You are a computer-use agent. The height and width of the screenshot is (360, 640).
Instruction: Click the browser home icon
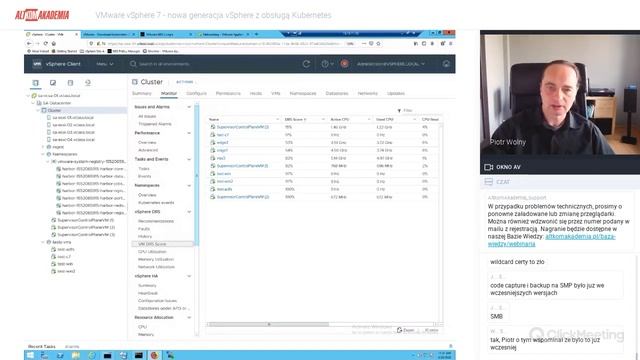(x=54, y=44)
